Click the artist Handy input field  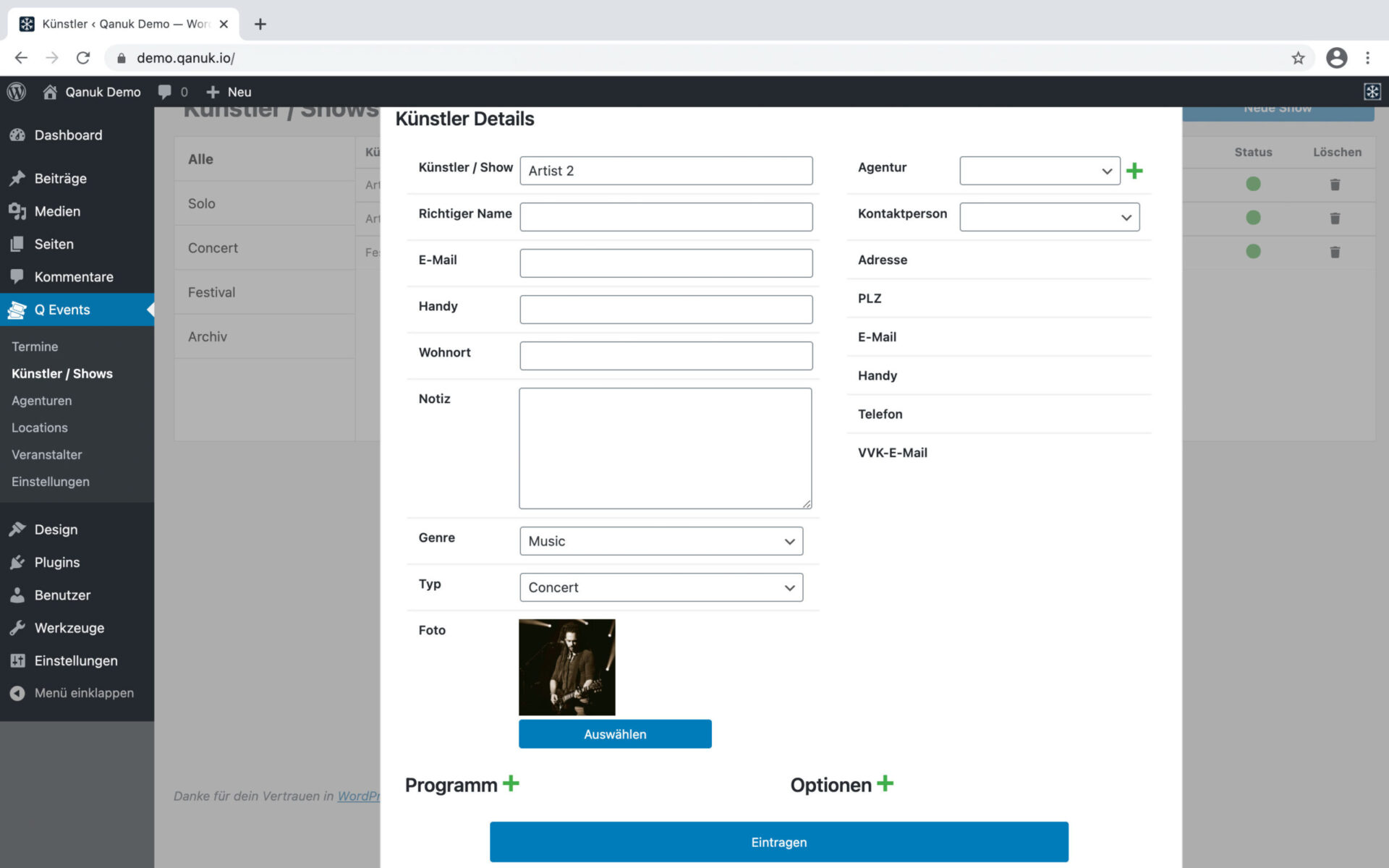[x=666, y=310]
